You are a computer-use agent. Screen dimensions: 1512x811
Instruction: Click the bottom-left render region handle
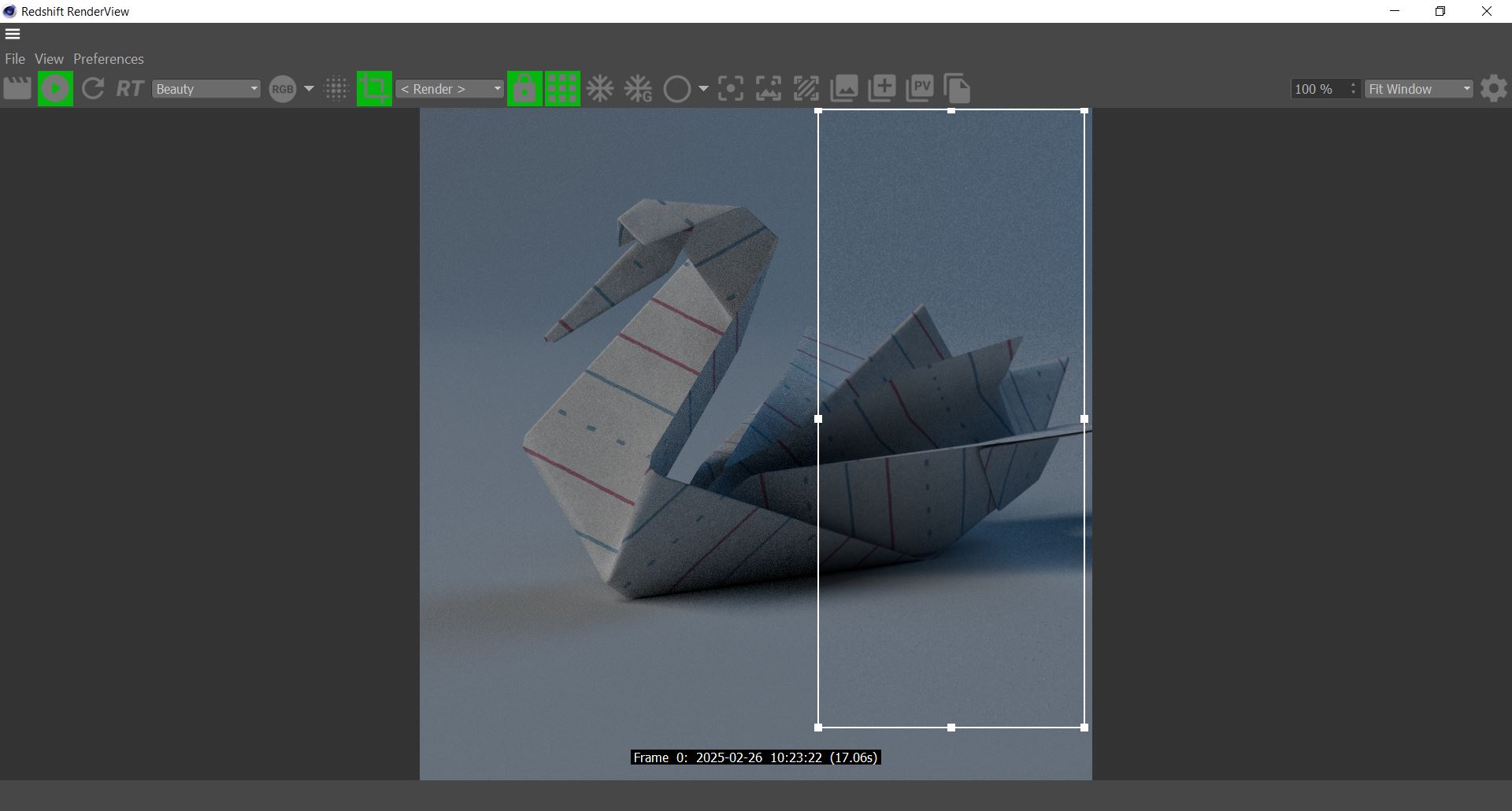[818, 728]
